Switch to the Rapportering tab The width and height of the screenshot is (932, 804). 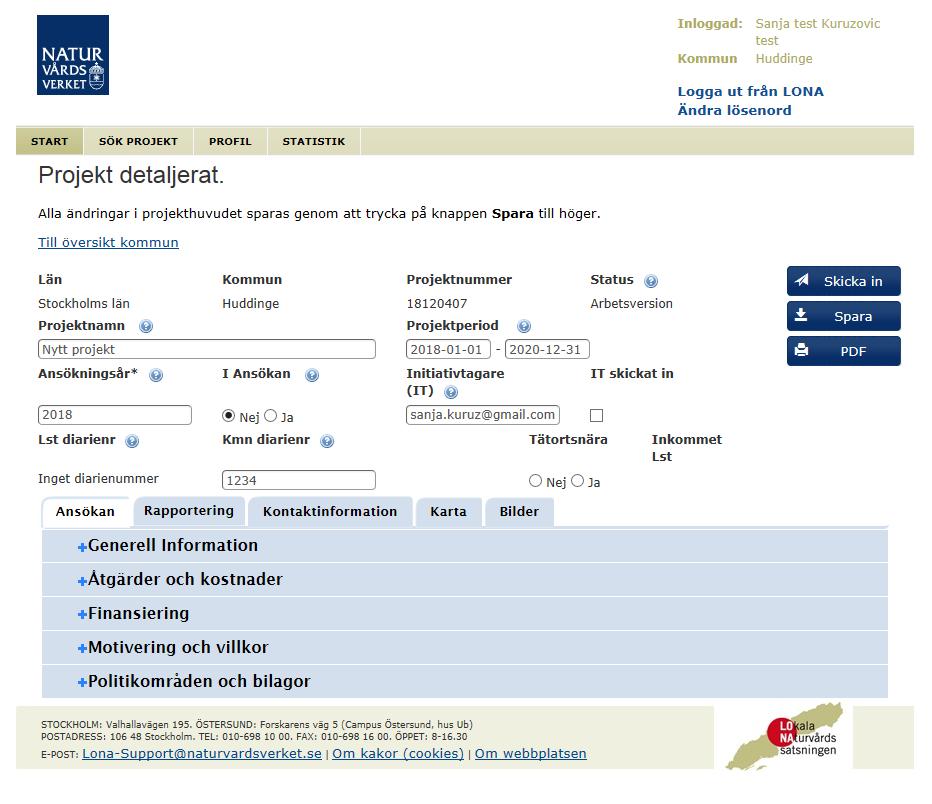pos(189,511)
